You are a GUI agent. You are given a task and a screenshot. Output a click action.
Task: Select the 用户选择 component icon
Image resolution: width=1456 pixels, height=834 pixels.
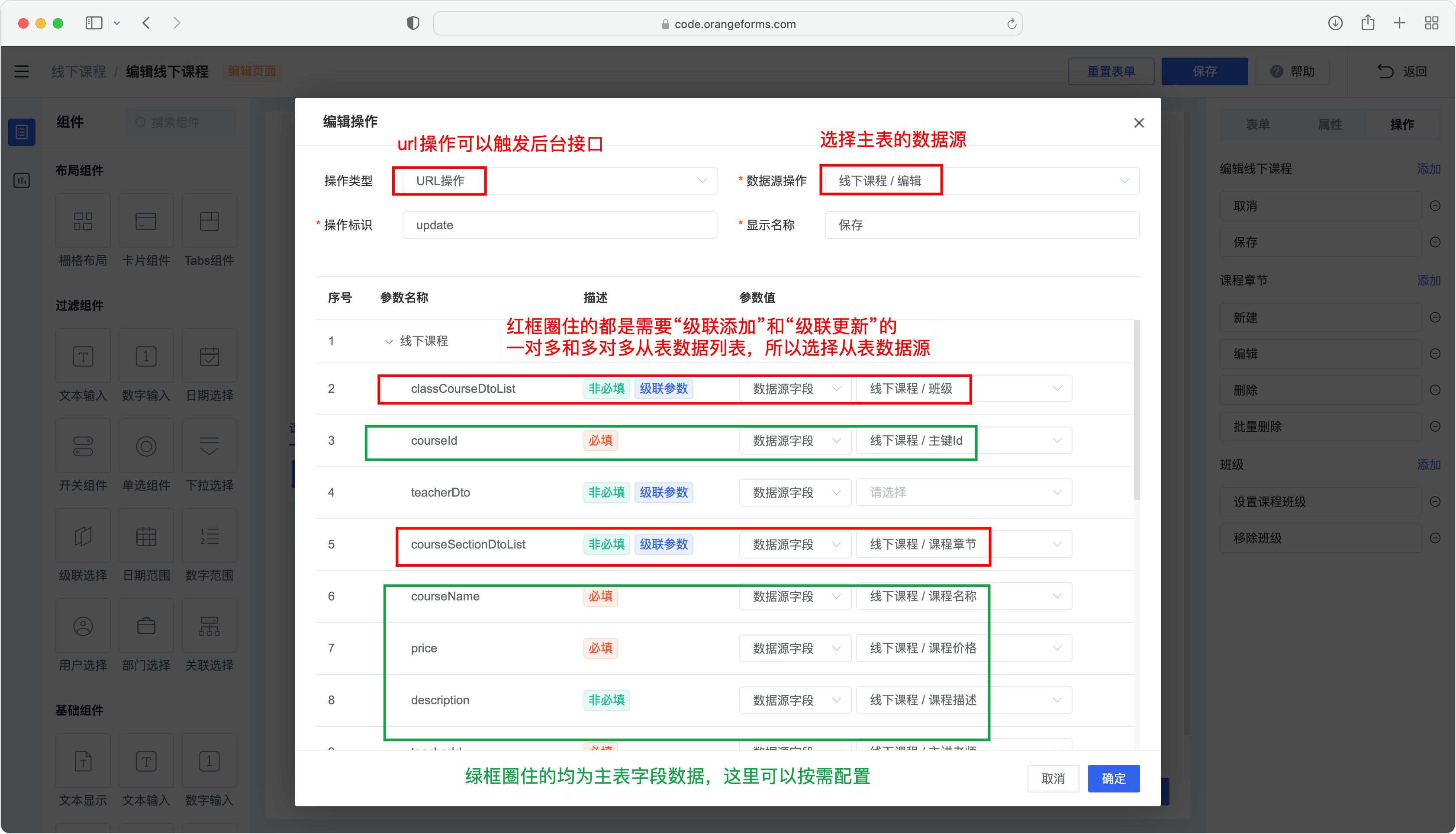pos(83,627)
